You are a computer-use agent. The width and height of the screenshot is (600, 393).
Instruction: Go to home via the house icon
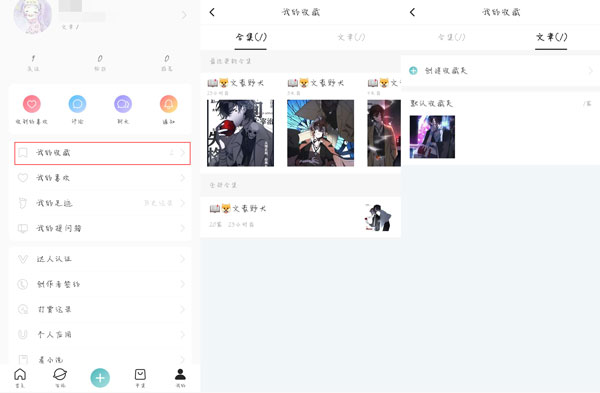point(20,374)
